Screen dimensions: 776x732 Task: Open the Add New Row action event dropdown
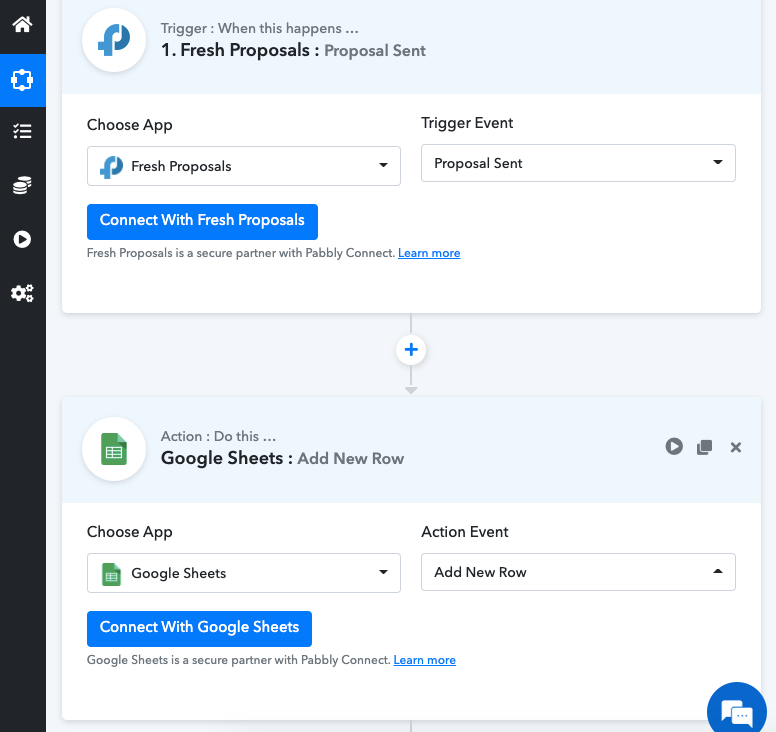(x=578, y=572)
